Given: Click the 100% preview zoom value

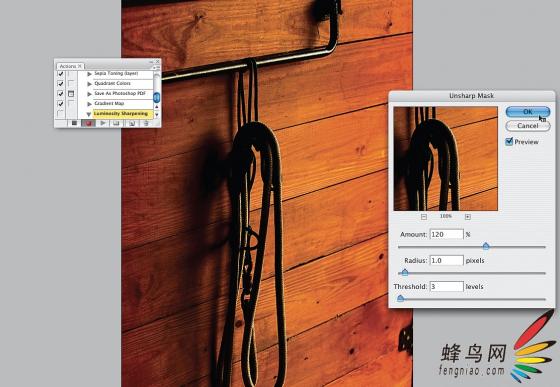Looking at the screenshot, I should (x=446, y=216).
